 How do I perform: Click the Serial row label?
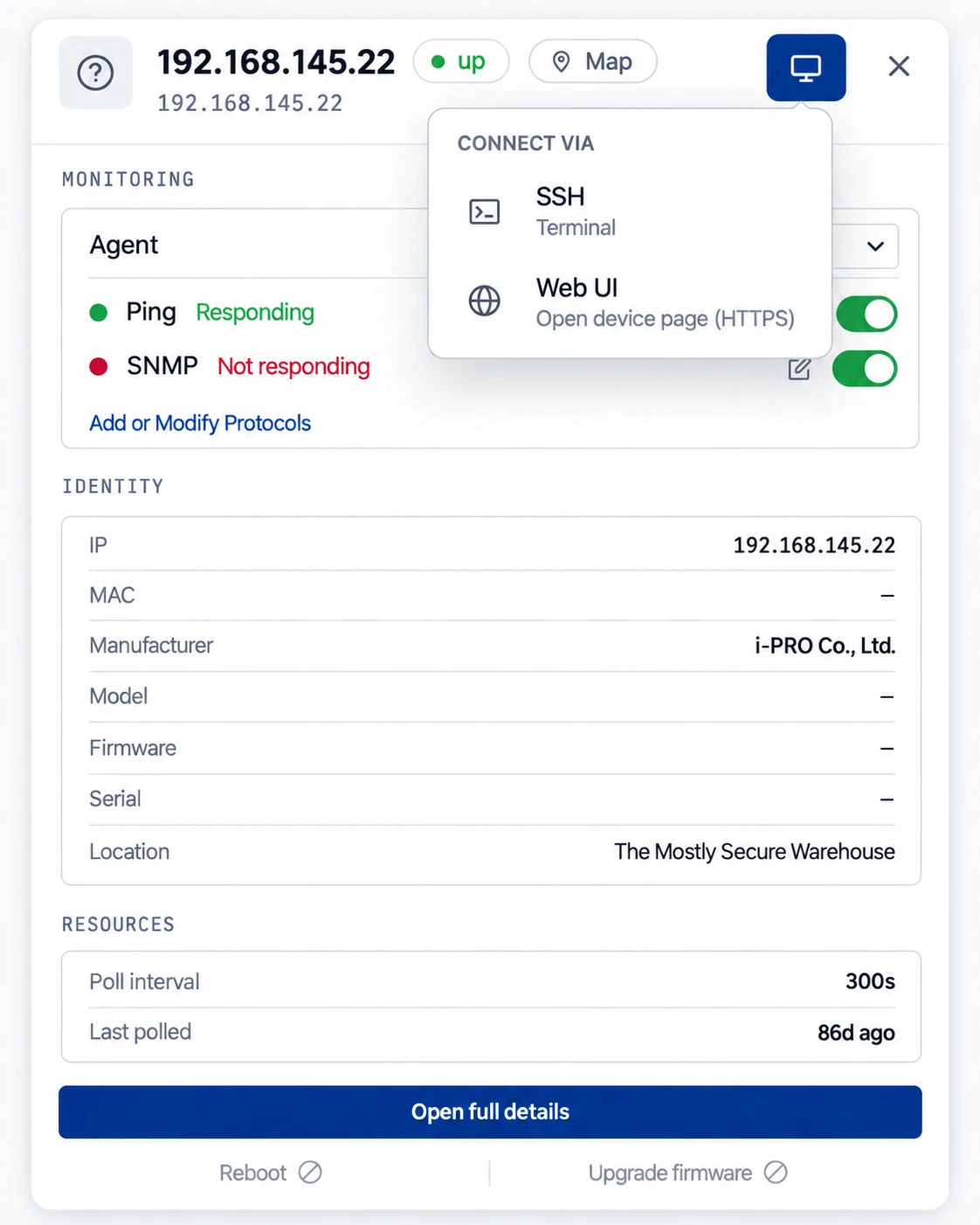[x=115, y=799]
